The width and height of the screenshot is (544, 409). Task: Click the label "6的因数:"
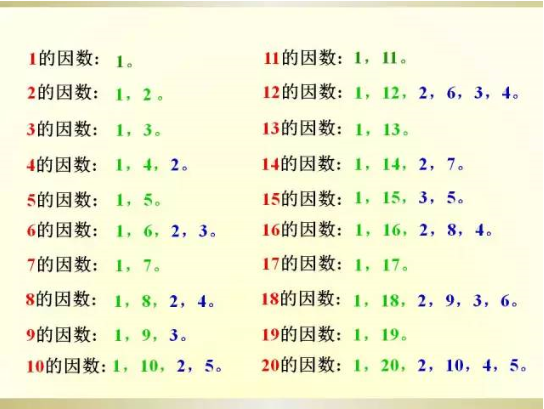point(62,230)
